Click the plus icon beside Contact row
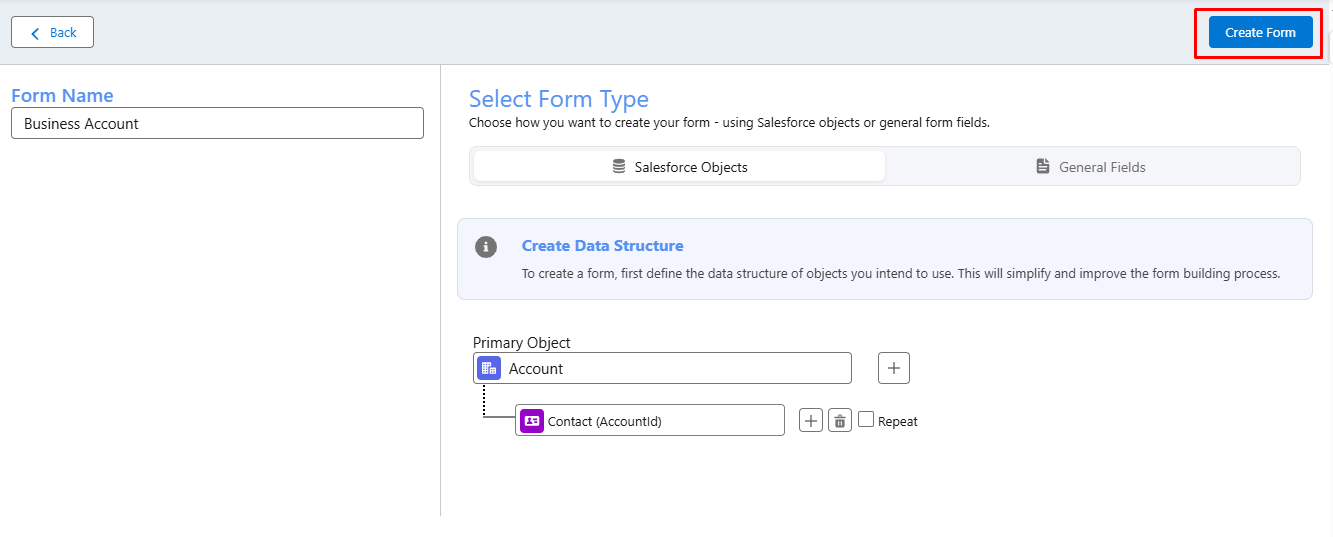Image resolution: width=1333 pixels, height=537 pixels. (x=811, y=421)
